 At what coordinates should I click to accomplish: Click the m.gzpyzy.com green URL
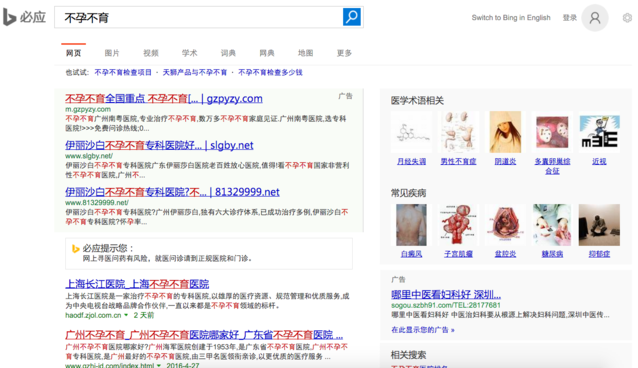[88, 109]
